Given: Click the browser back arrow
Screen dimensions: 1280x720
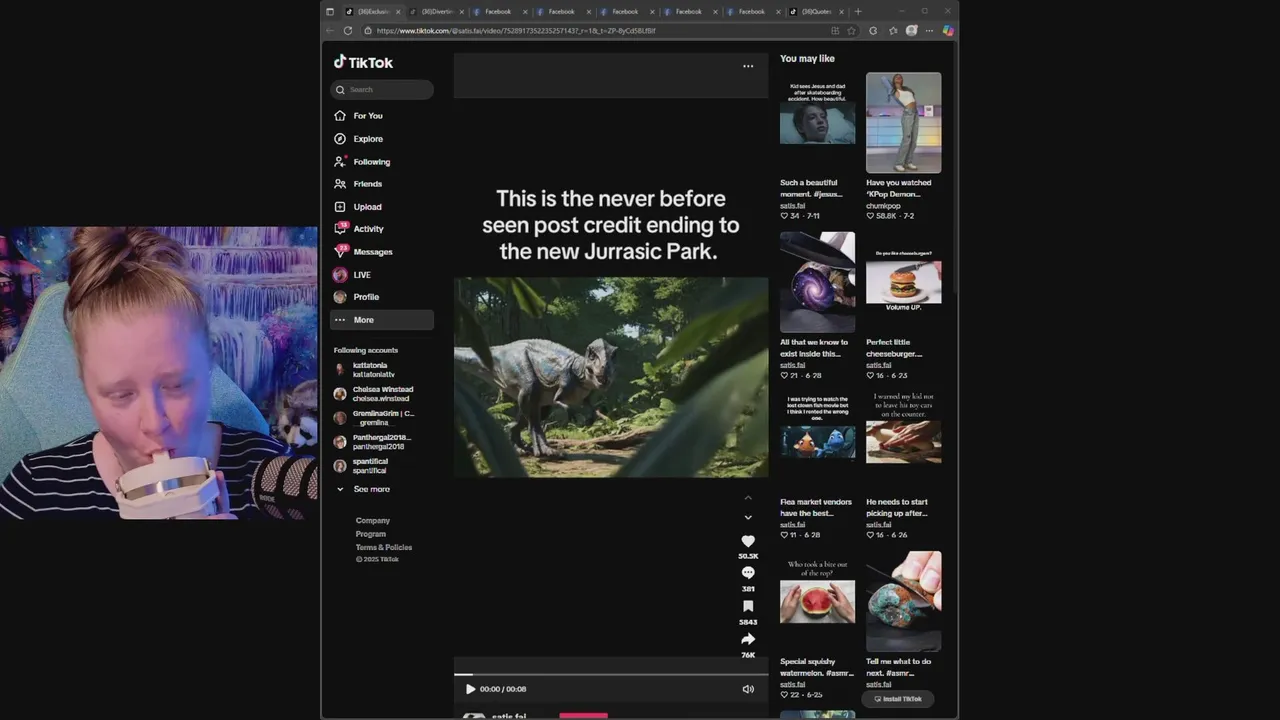Looking at the screenshot, I should pyautogui.click(x=330, y=31).
